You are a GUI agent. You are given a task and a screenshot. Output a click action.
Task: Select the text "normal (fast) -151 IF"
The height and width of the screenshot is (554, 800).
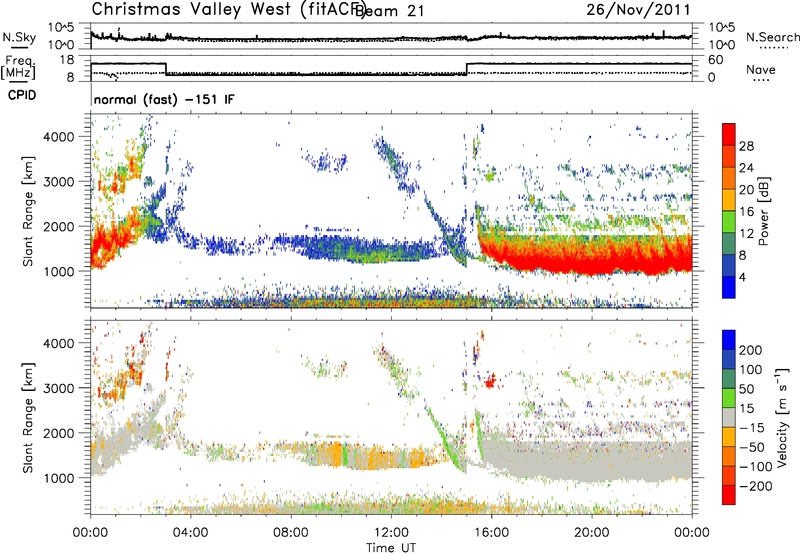(164, 99)
